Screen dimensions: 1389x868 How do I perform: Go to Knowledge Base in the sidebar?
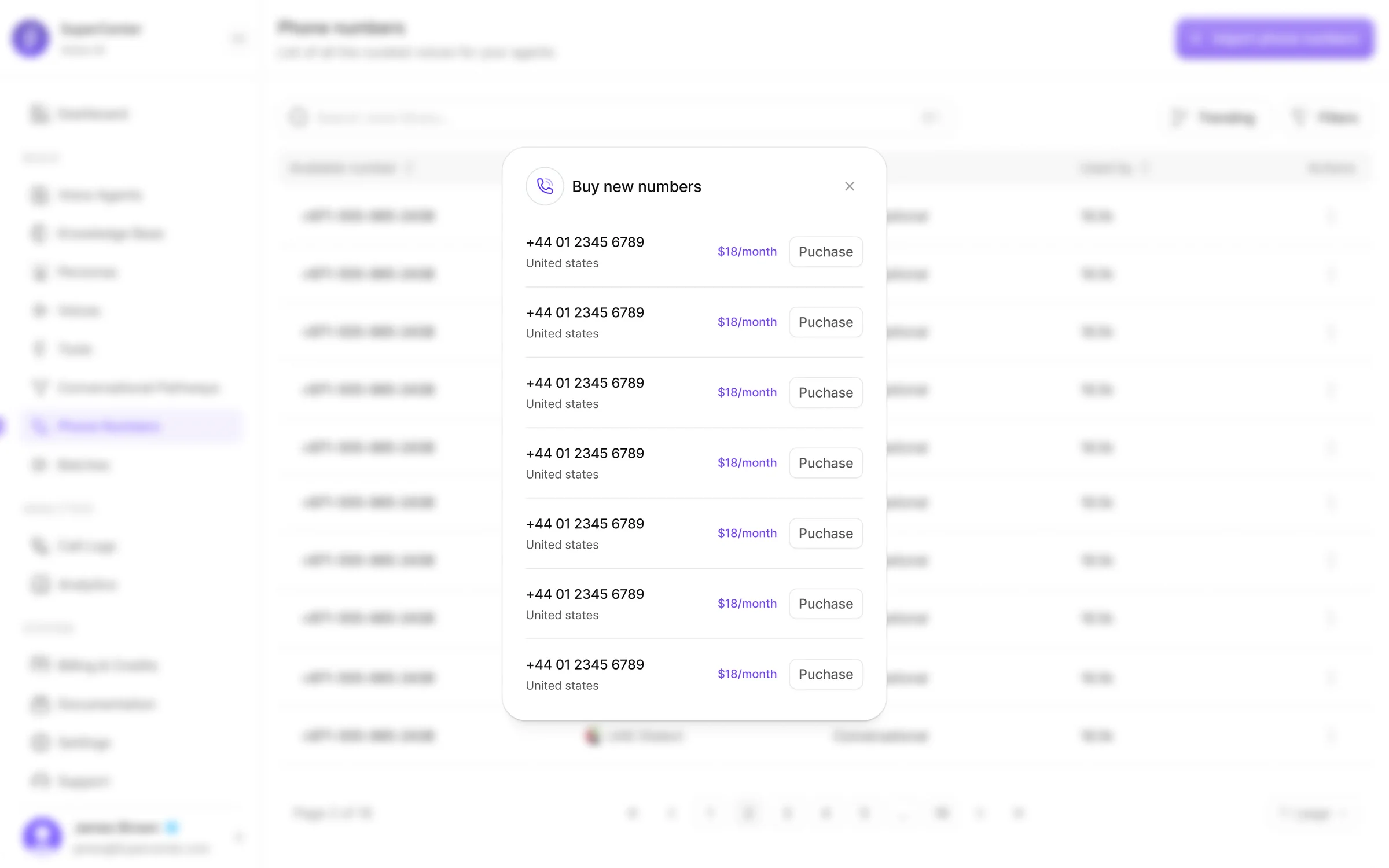pyautogui.click(x=110, y=234)
